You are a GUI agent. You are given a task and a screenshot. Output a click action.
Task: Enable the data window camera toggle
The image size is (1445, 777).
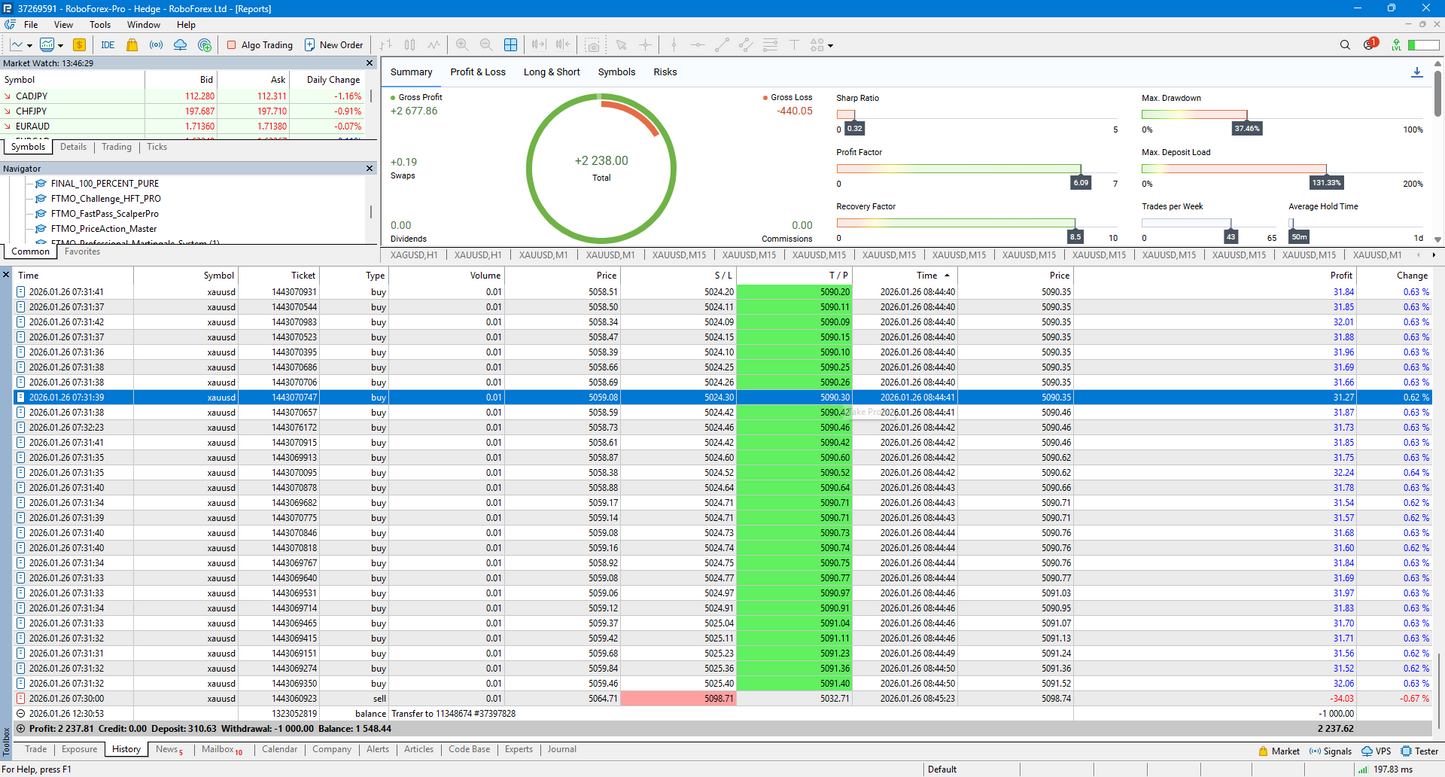coord(593,45)
